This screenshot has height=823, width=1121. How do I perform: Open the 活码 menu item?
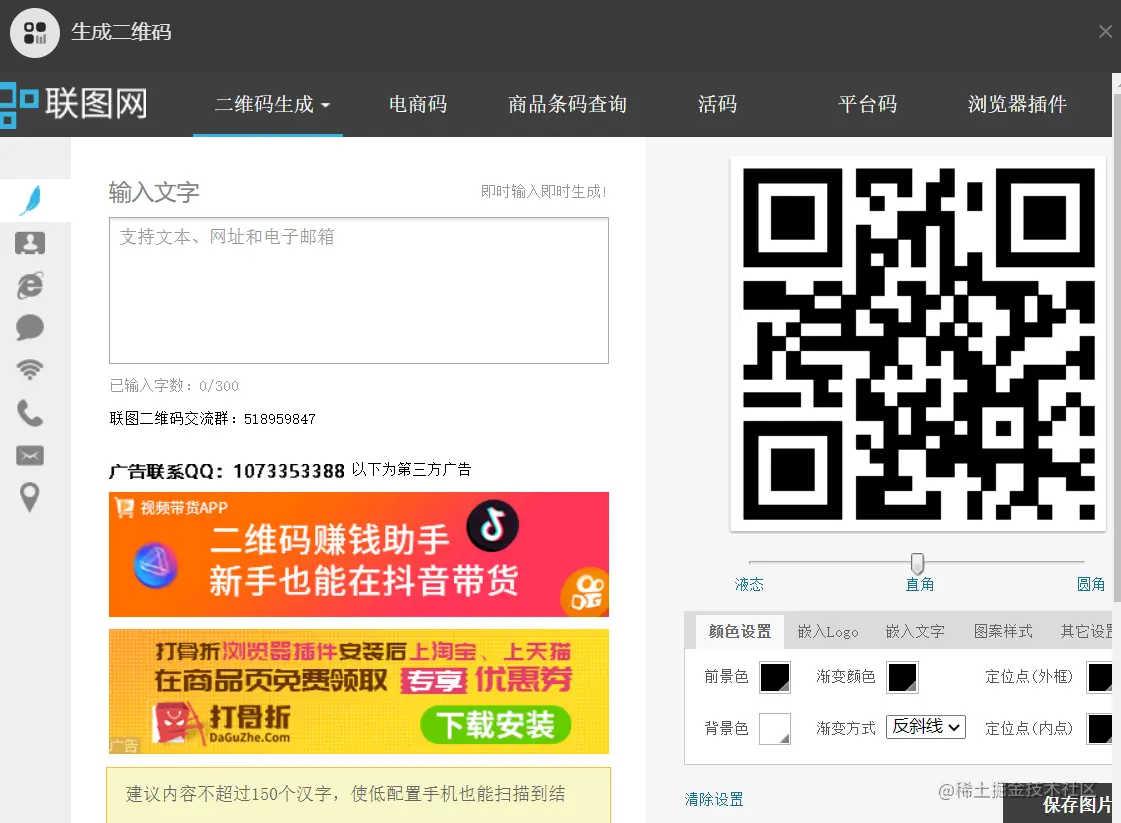tap(718, 104)
